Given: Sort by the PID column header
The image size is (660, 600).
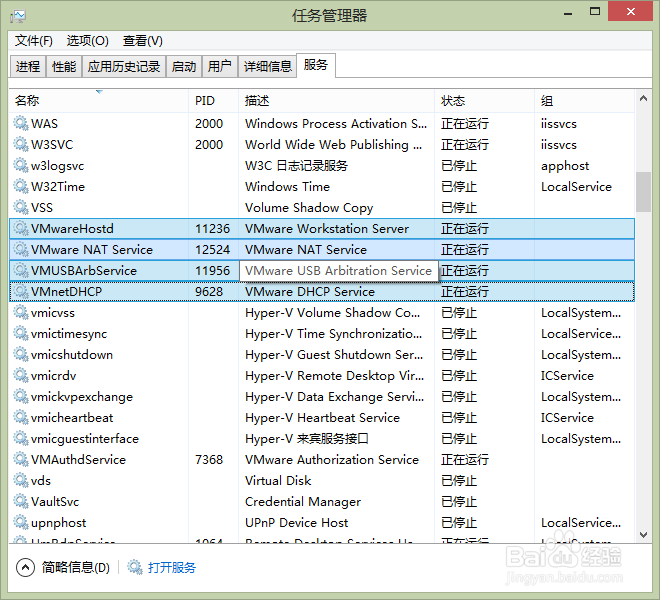Looking at the screenshot, I should tap(213, 101).
